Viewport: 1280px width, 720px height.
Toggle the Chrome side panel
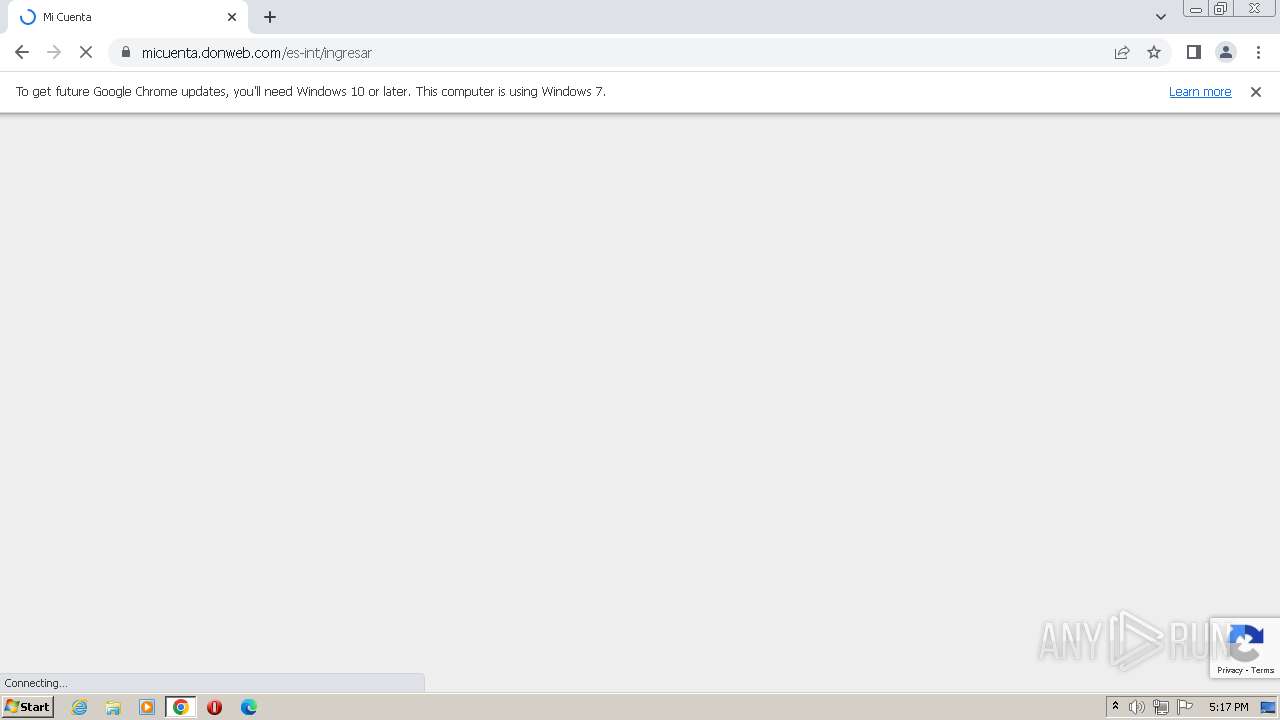tap(1194, 52)
